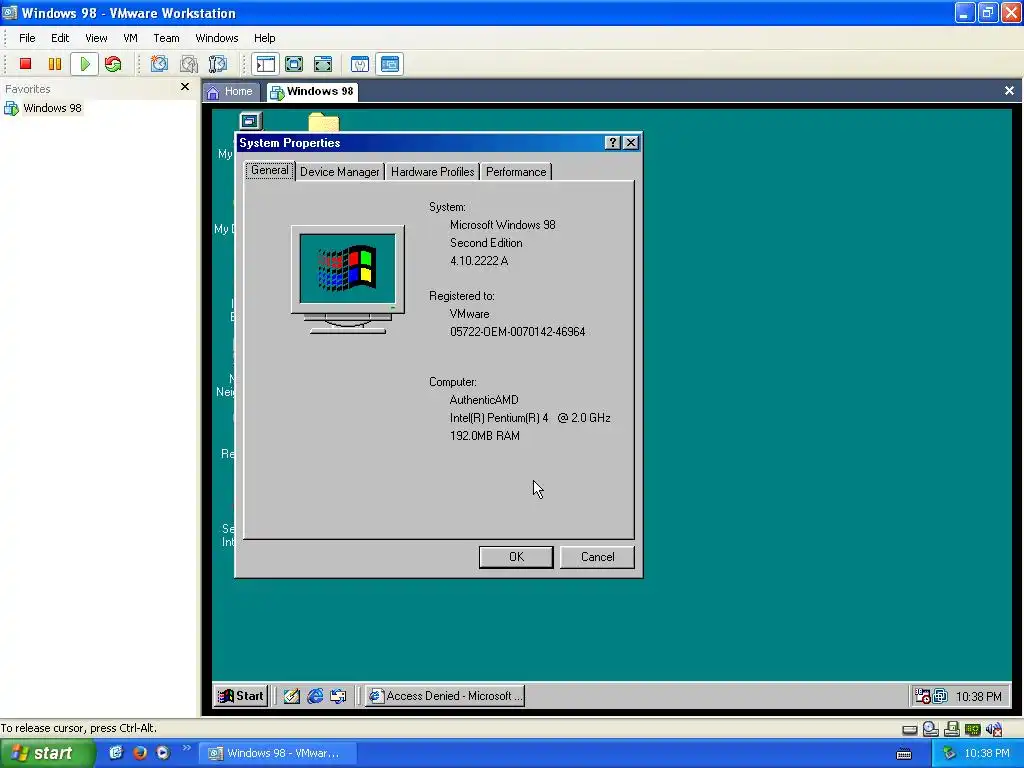Open the Team menu
The height and width of the screenshot is (768, 1024).
[x=167, y=38]
